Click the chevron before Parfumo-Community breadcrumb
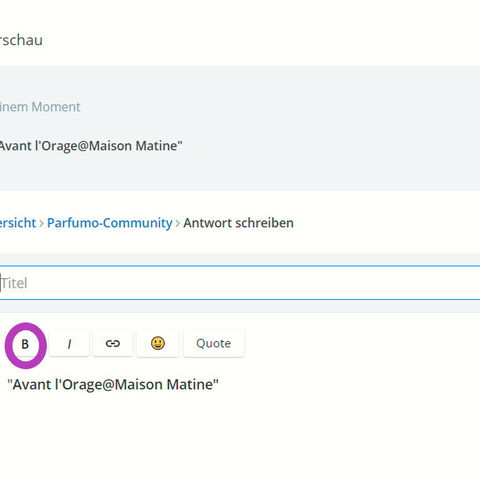480x479 pixels. [x=42, y=223]
